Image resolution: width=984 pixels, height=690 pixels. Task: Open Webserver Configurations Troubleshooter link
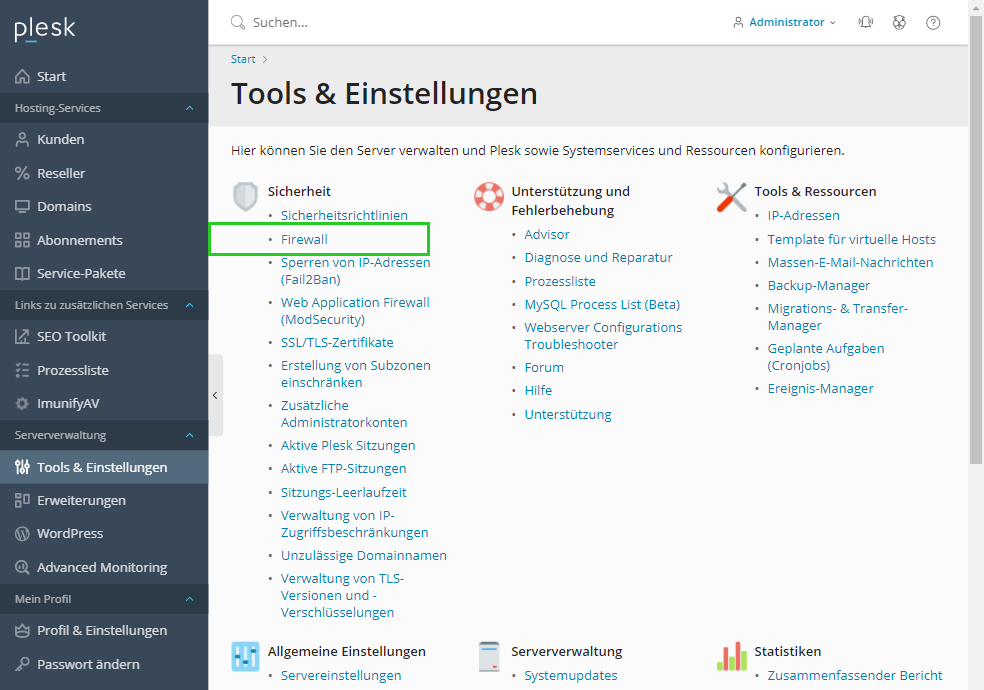[603, 336]
